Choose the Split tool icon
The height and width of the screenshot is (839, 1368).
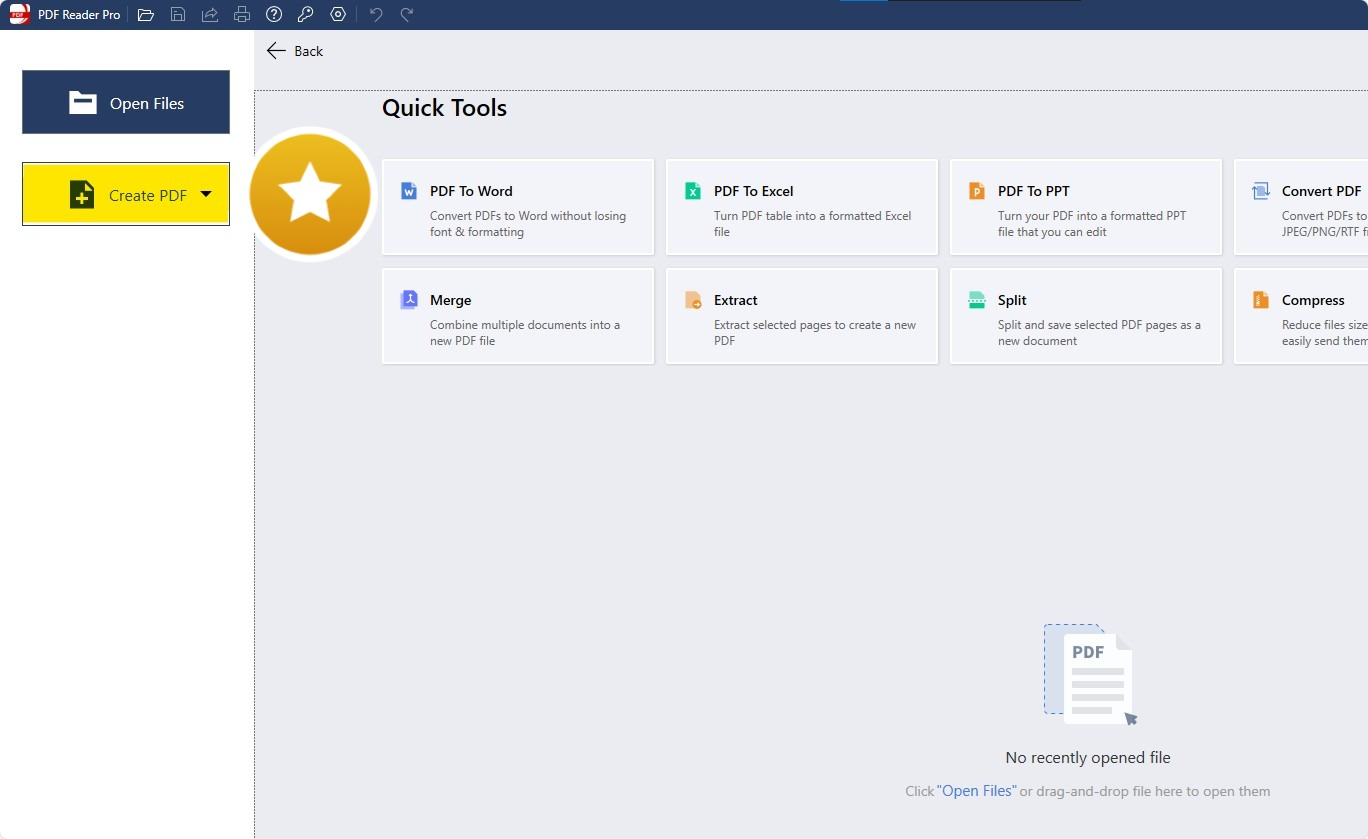[x=977, y=300]
